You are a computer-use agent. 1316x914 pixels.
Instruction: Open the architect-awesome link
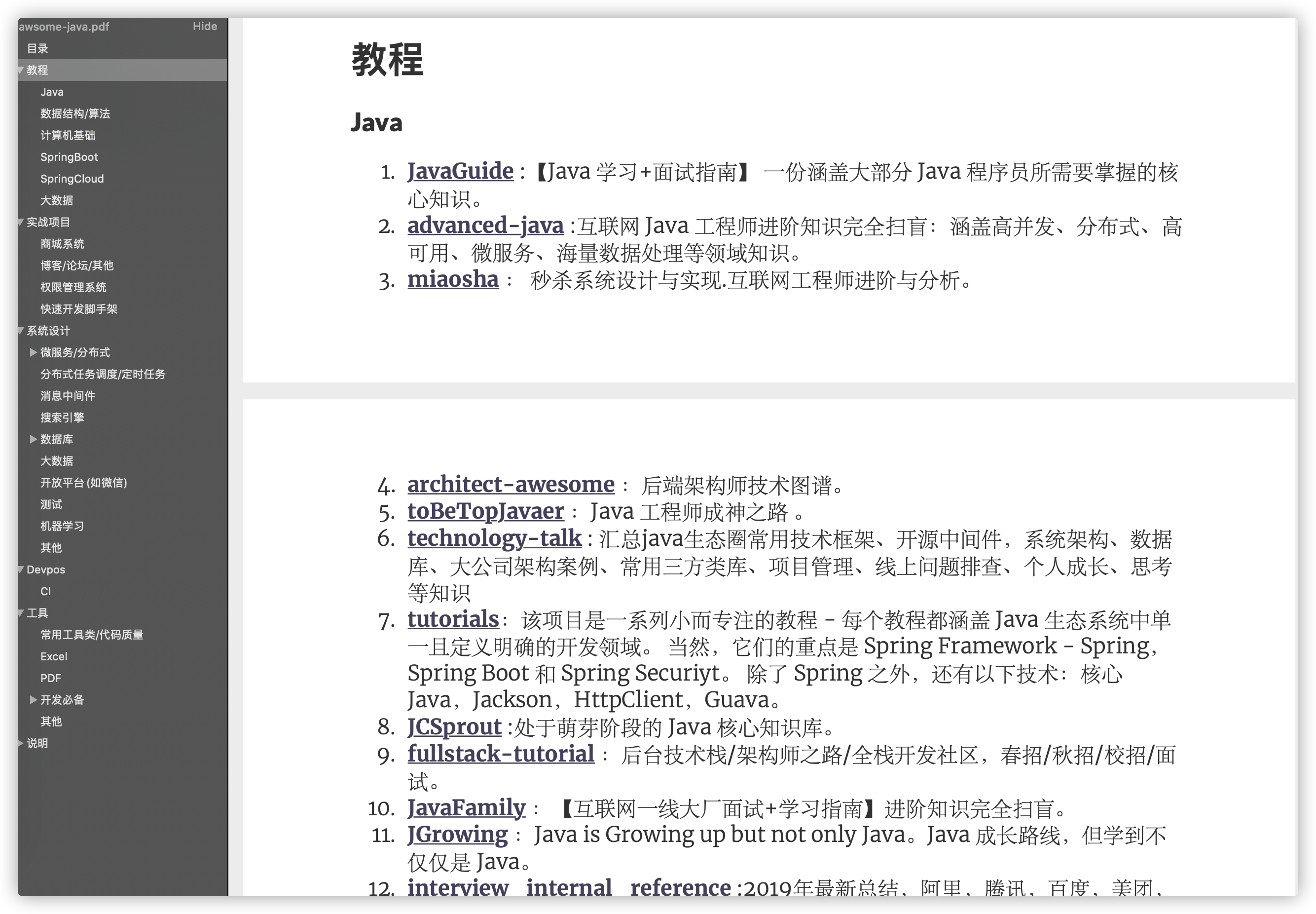(x=511, y=485)
